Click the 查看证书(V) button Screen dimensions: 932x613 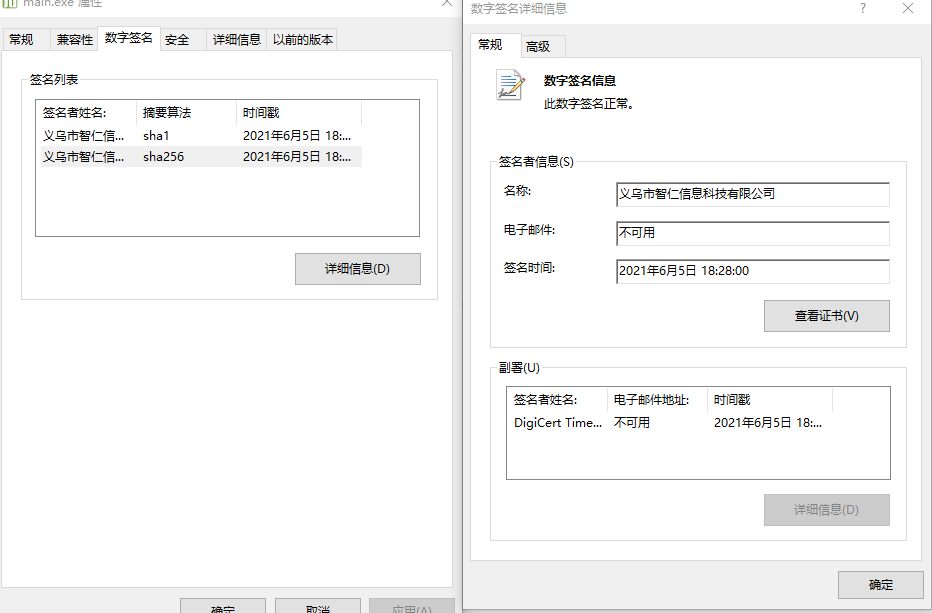[x=827, y=315]
